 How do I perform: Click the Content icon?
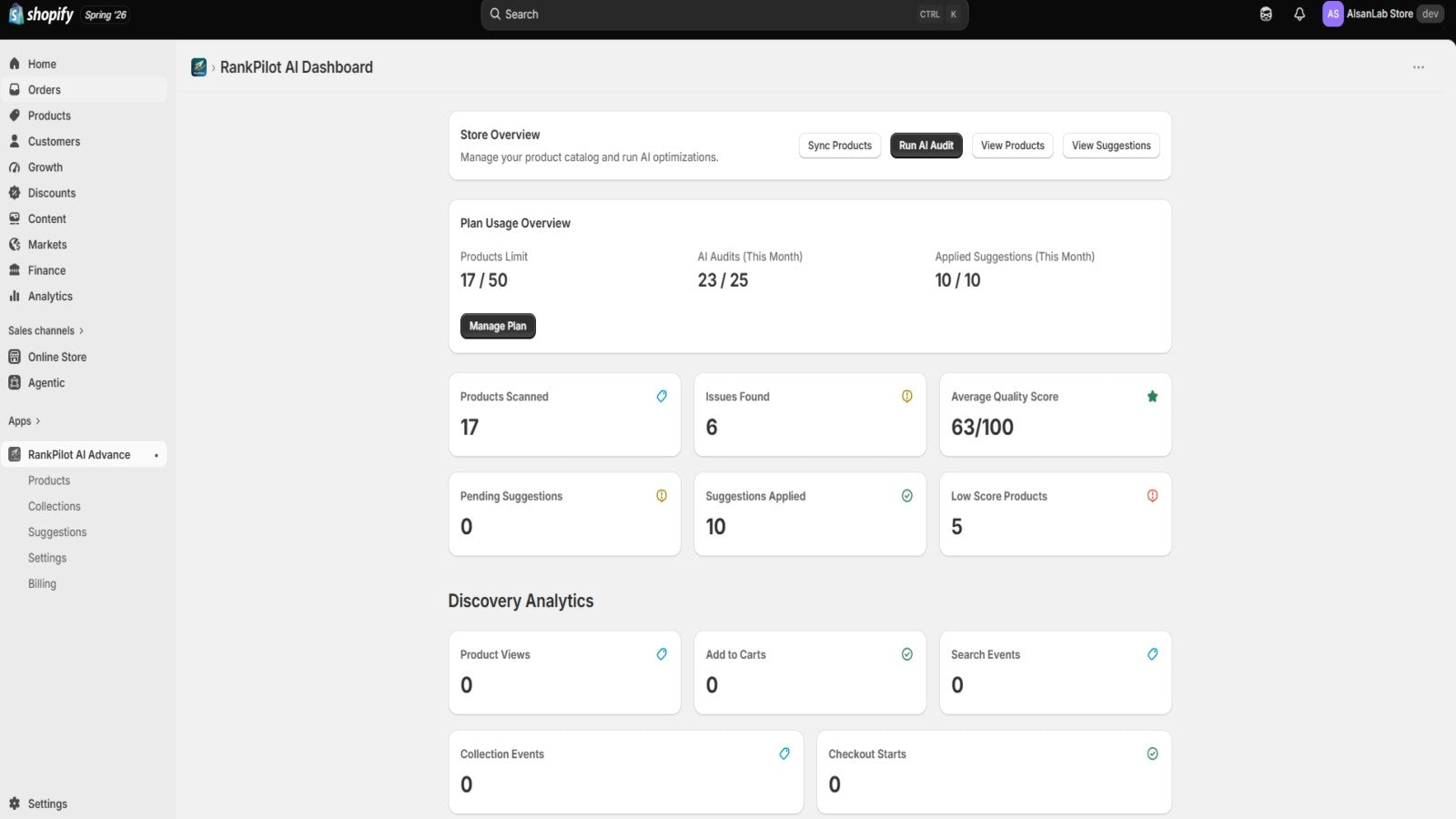point(15,218)
